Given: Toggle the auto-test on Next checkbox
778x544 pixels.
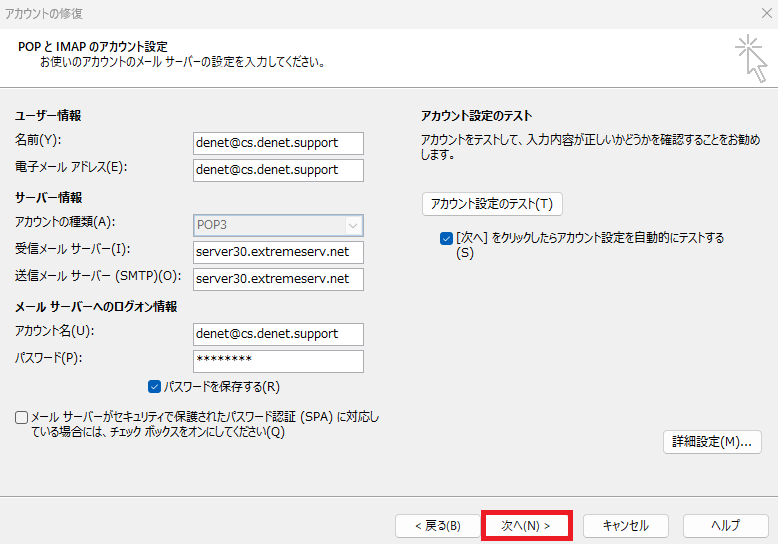Looking at the screenshot, I should [446, 238].
